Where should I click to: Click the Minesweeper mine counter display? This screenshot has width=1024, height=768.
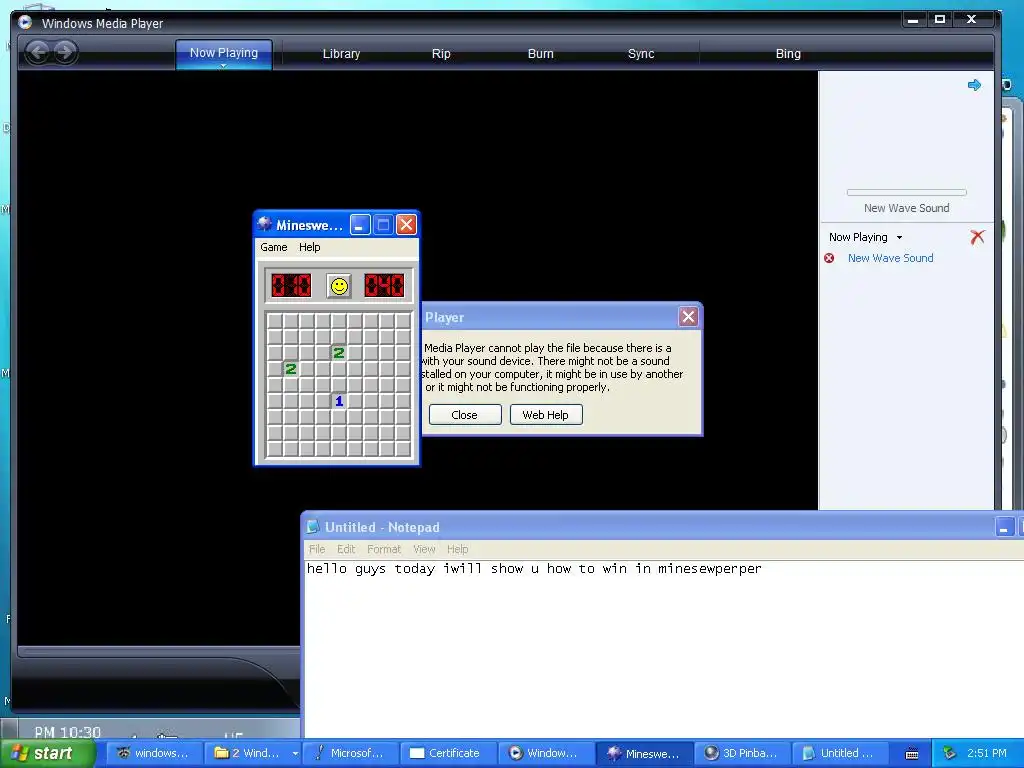click(291, 285)
